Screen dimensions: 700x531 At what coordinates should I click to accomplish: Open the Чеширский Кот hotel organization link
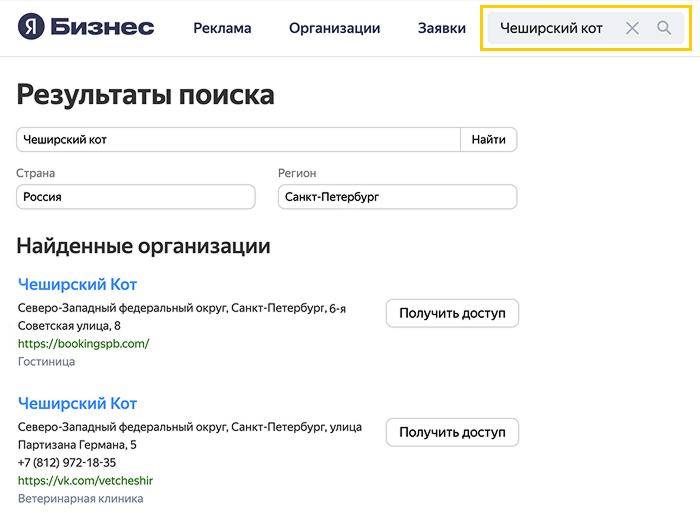(77, 285)
